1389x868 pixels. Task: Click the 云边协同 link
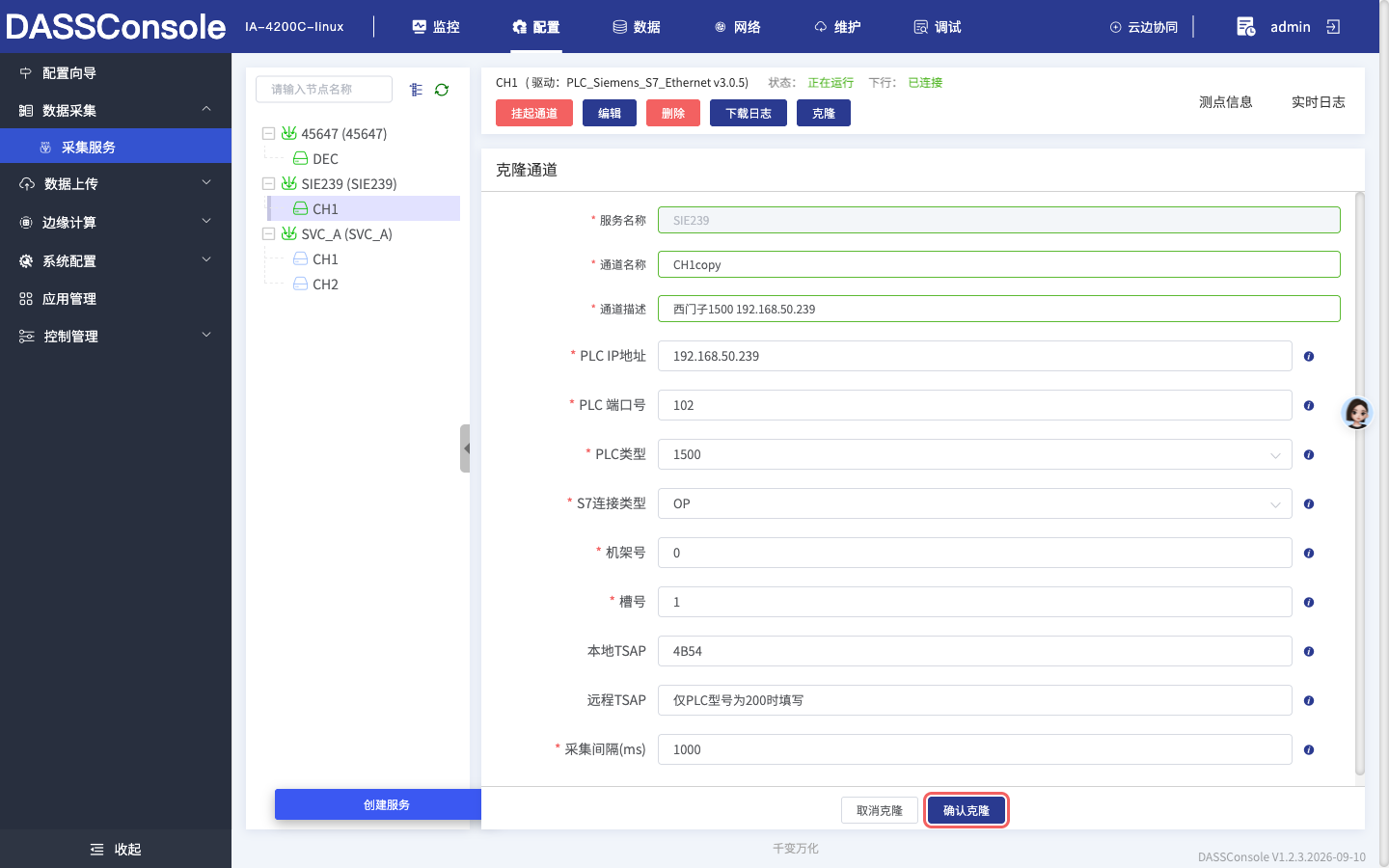(1144, 27)
